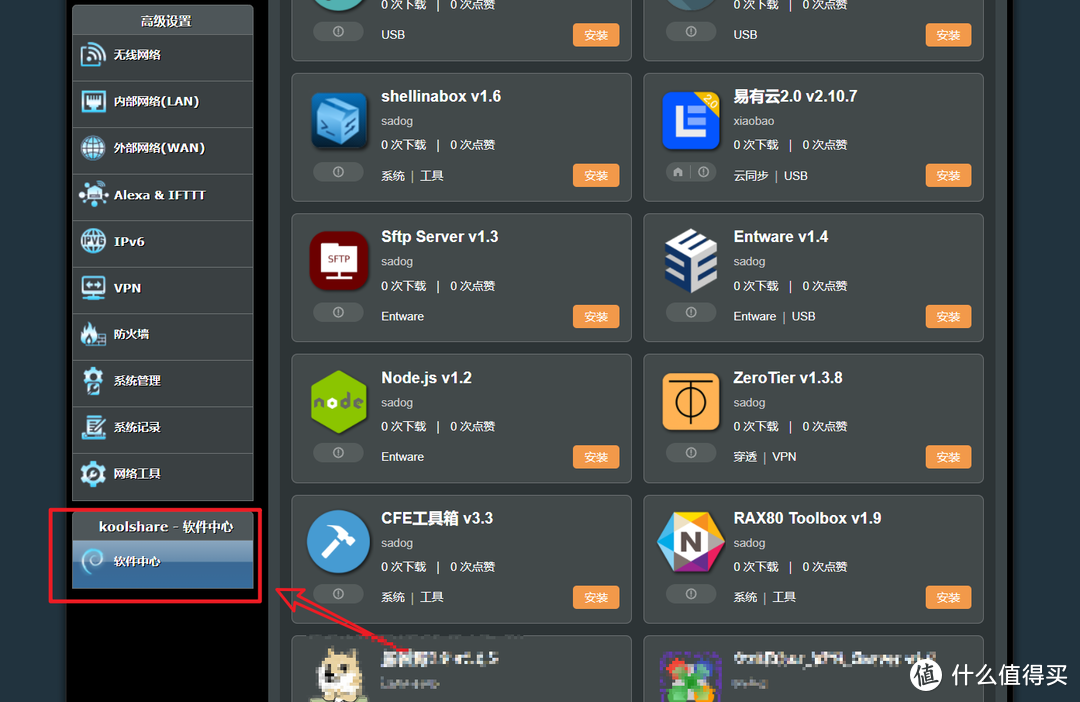Go to 外部网络(WAN) menu item
Screen dimensions: 1080x702
click(163, 151)
